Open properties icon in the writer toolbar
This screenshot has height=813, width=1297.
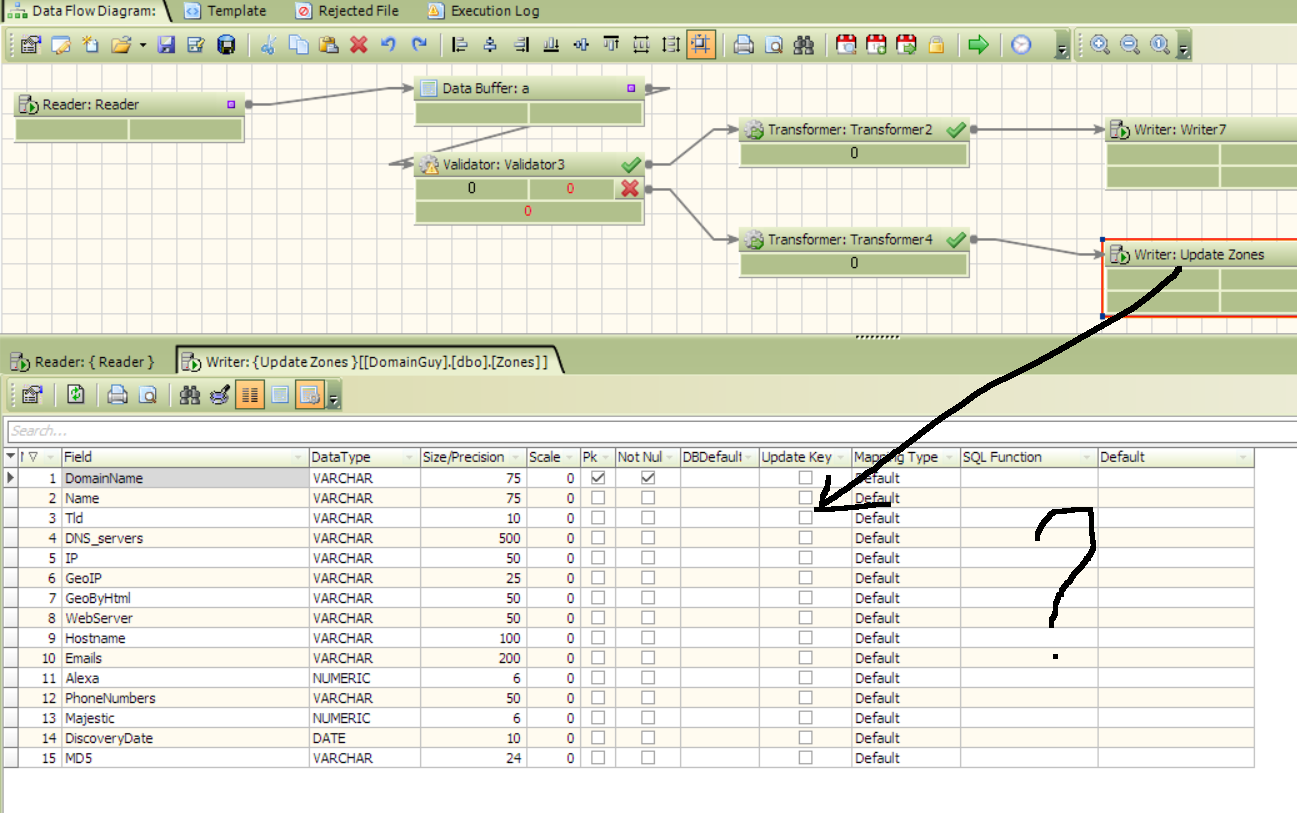(31, 395)
